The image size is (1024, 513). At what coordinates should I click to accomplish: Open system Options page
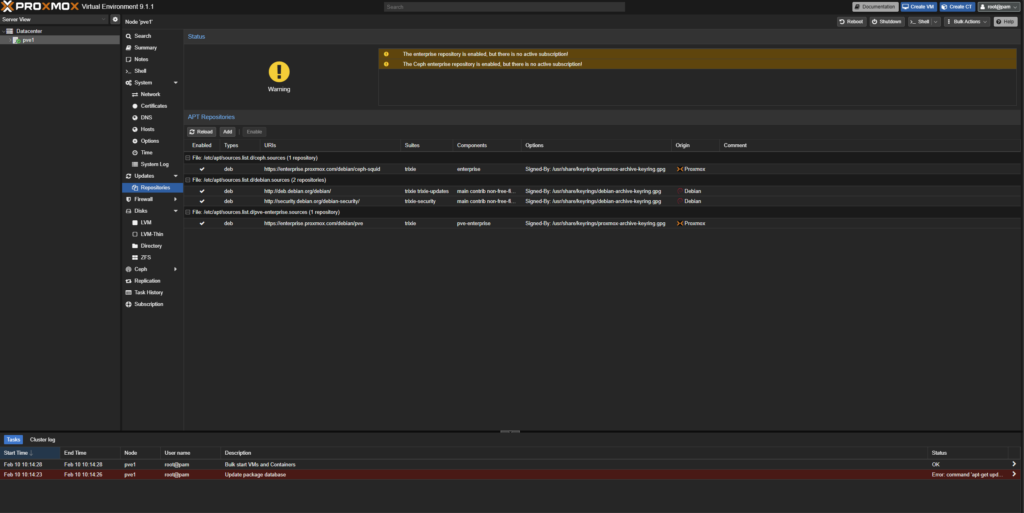(152, 141)
